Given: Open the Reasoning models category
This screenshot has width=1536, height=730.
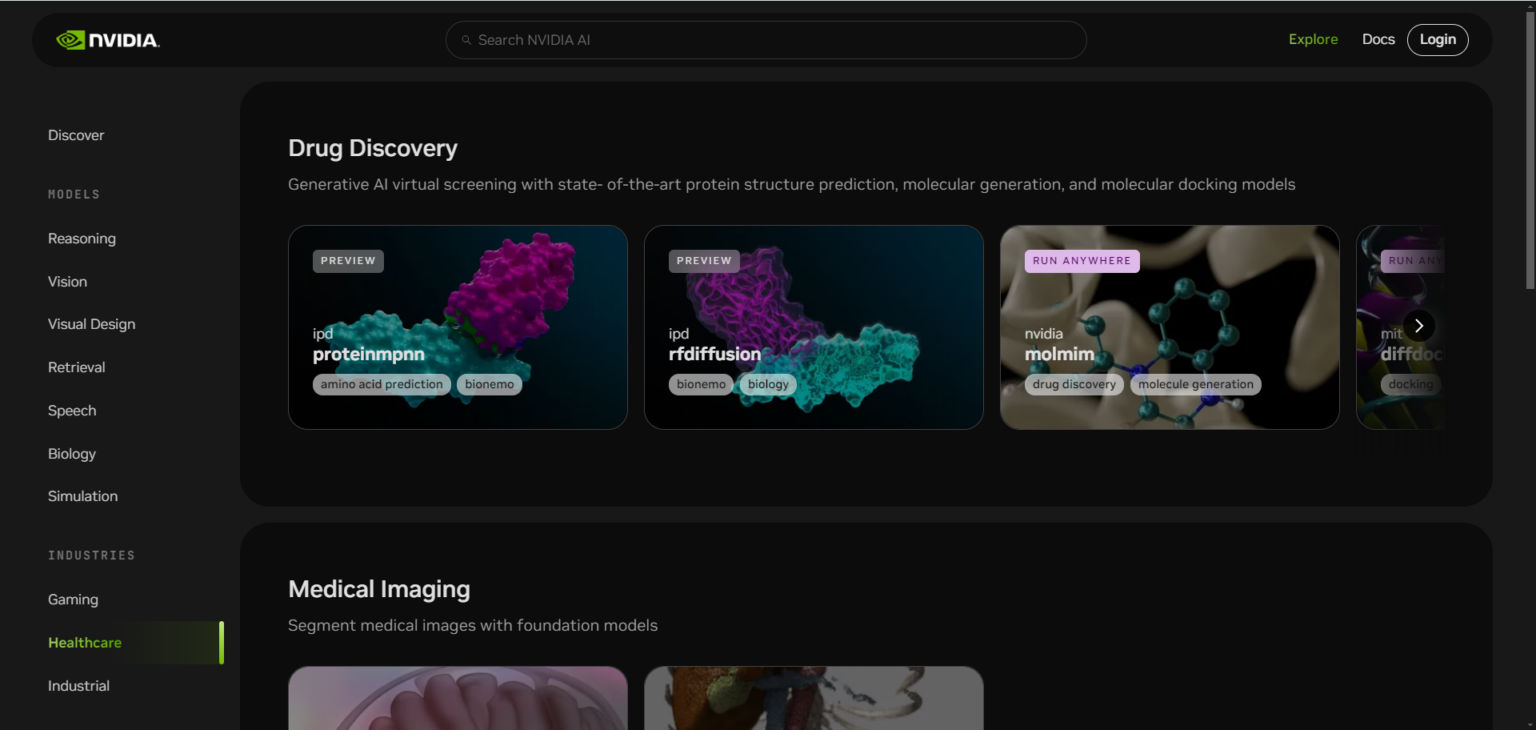Looking at the screenshot, I should coord(82,238).
